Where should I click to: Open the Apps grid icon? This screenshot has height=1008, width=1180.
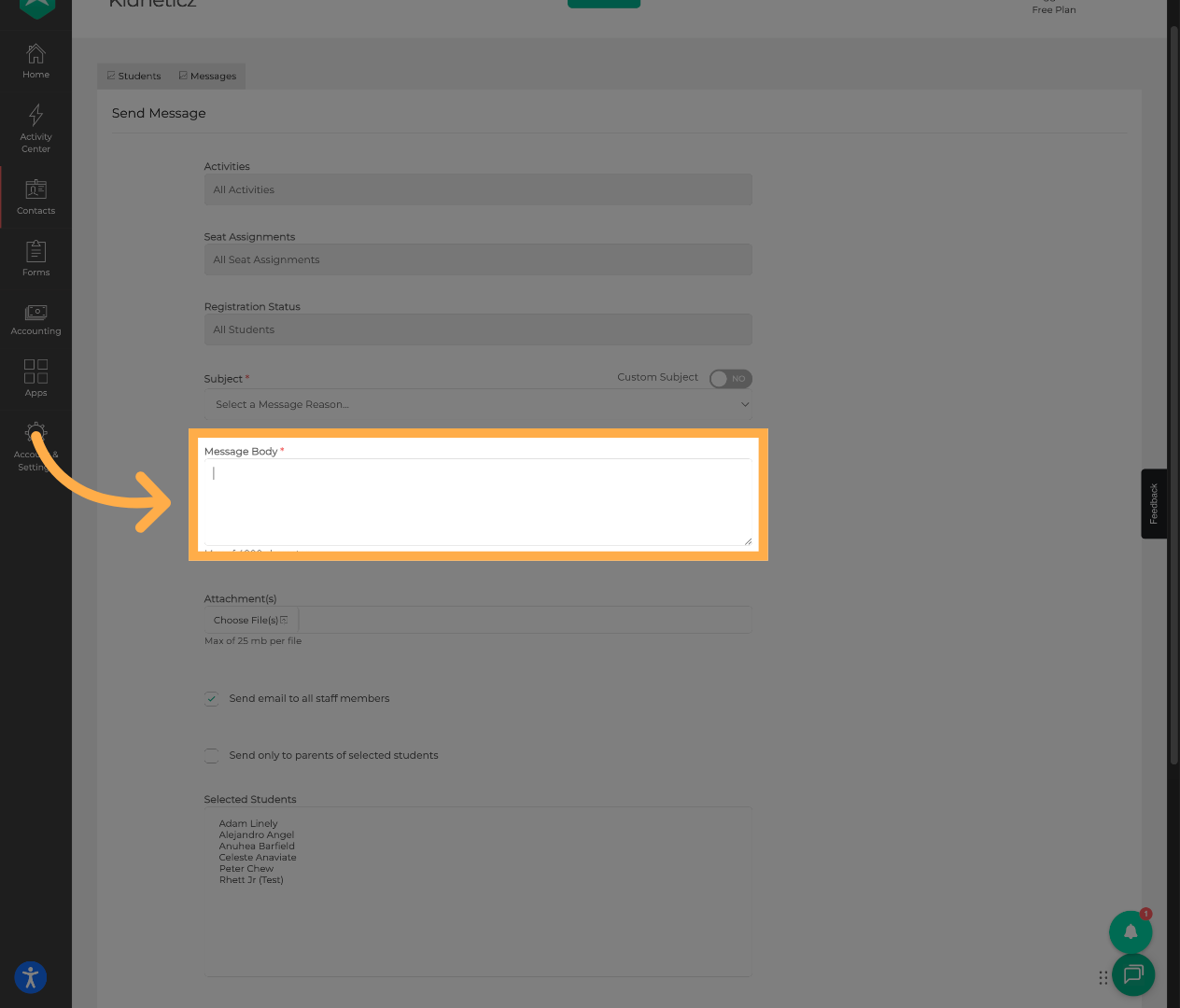pos(35,378)
